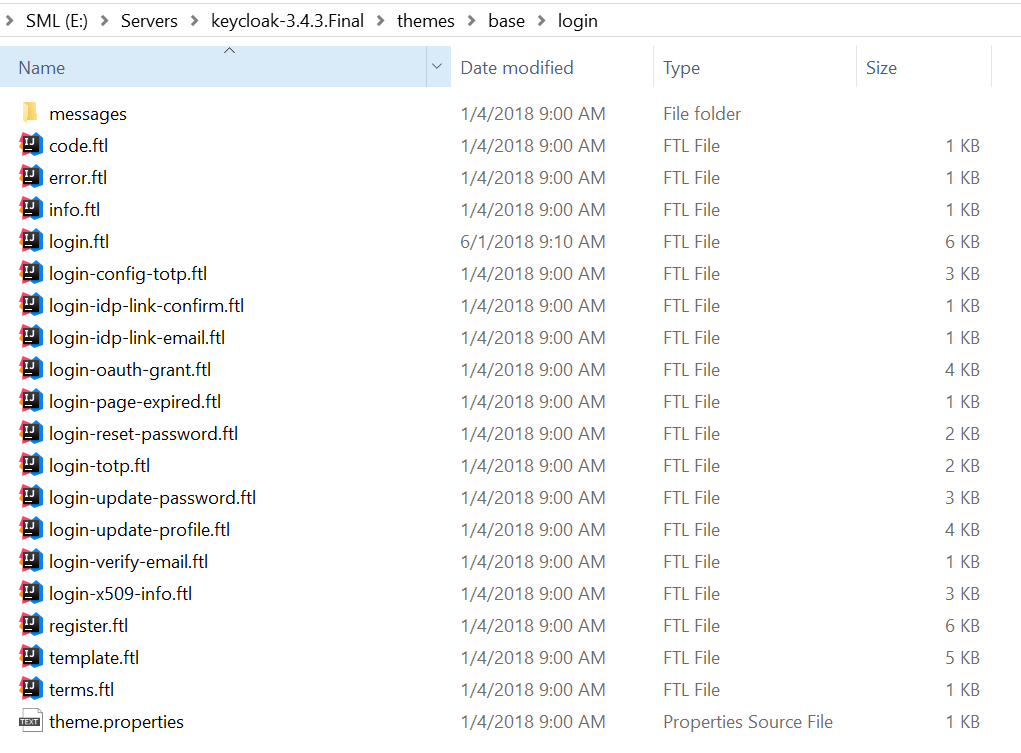Expand the chevron after Servers in path
Image resolution: width=1021 pixels, height=753 pixels.
[x=194, y=21]
